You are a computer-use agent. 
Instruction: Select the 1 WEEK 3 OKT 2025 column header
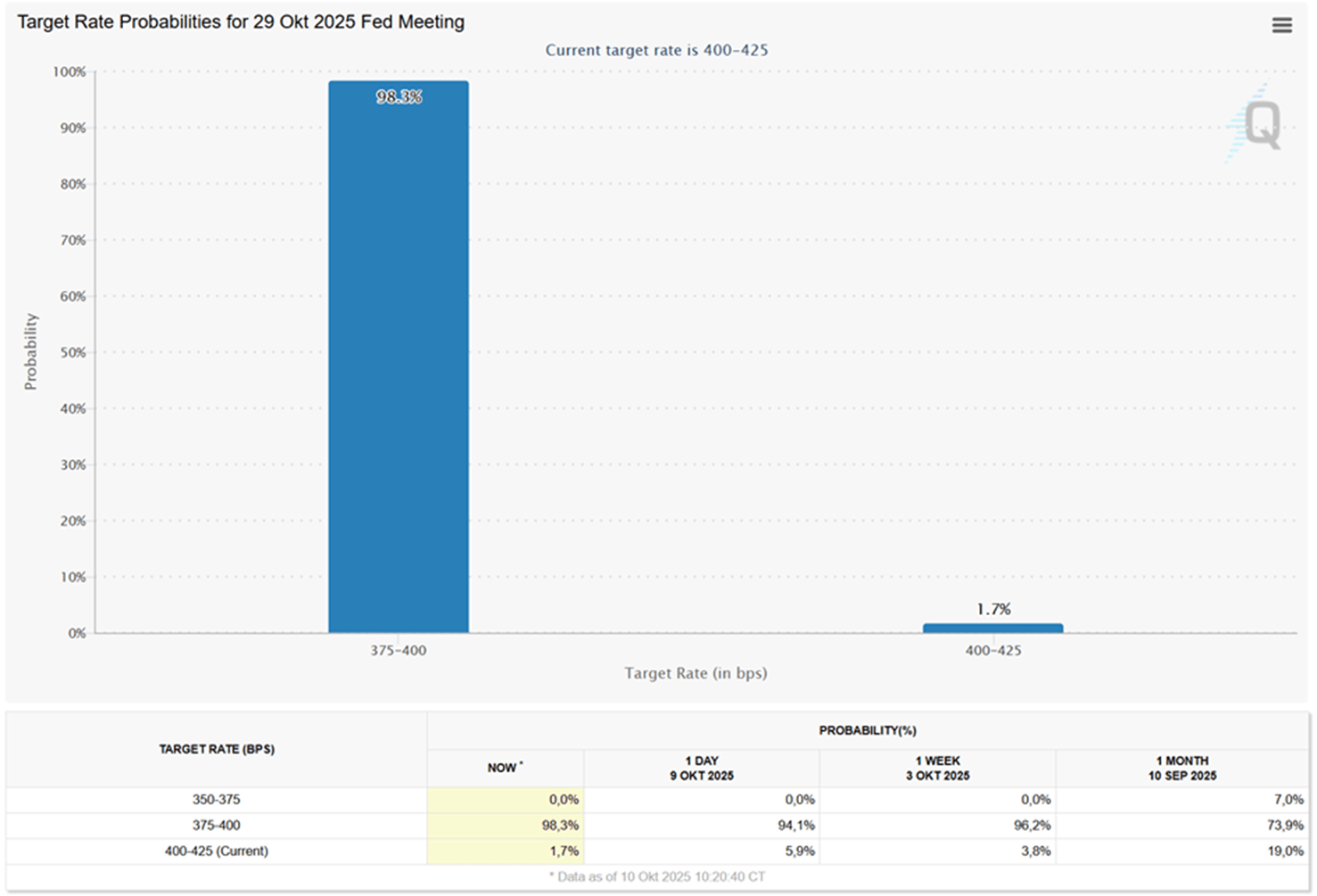click(937, 768)
